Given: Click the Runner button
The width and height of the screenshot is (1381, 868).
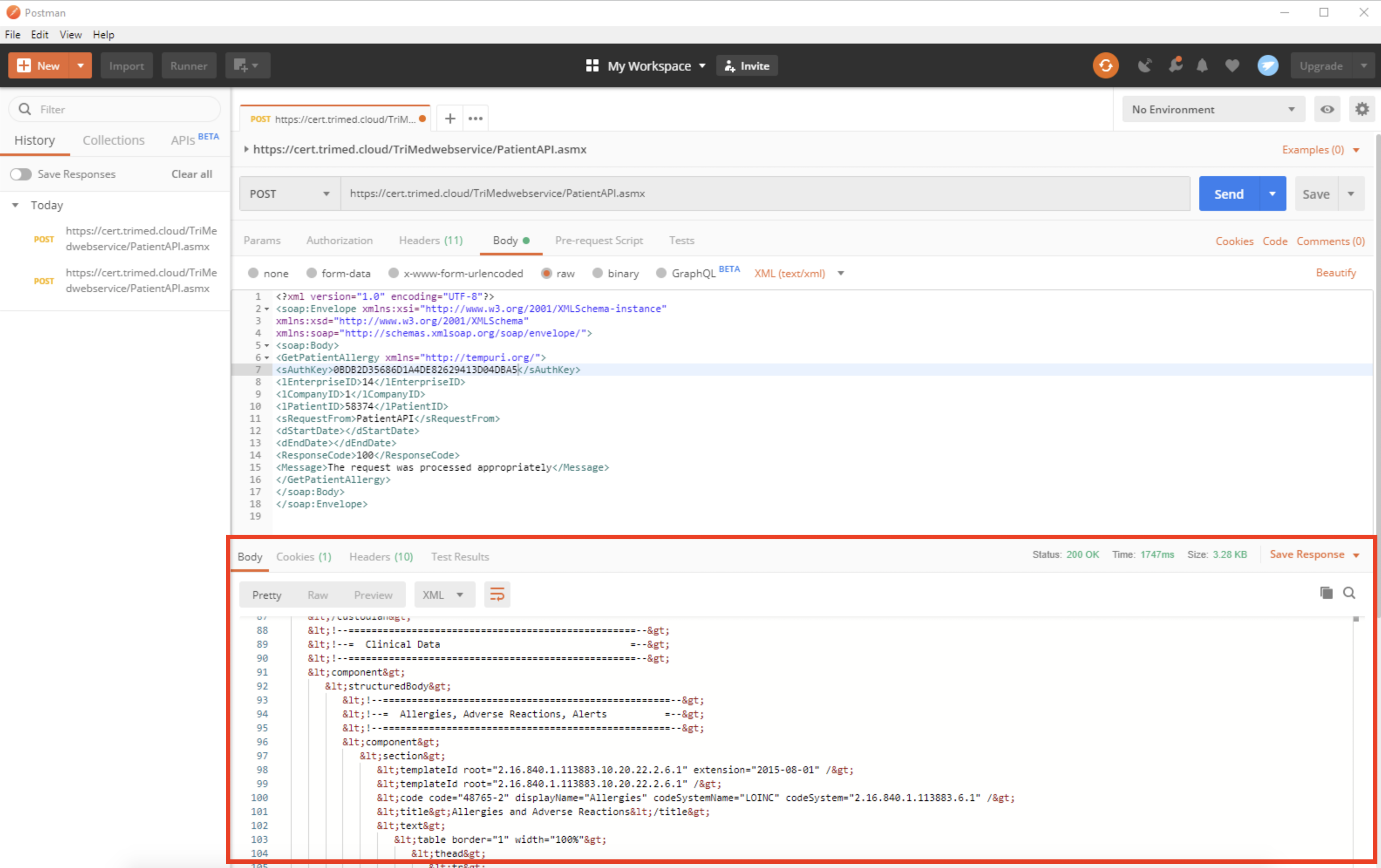Looking at the screenshot, I should tap(188, 66).
